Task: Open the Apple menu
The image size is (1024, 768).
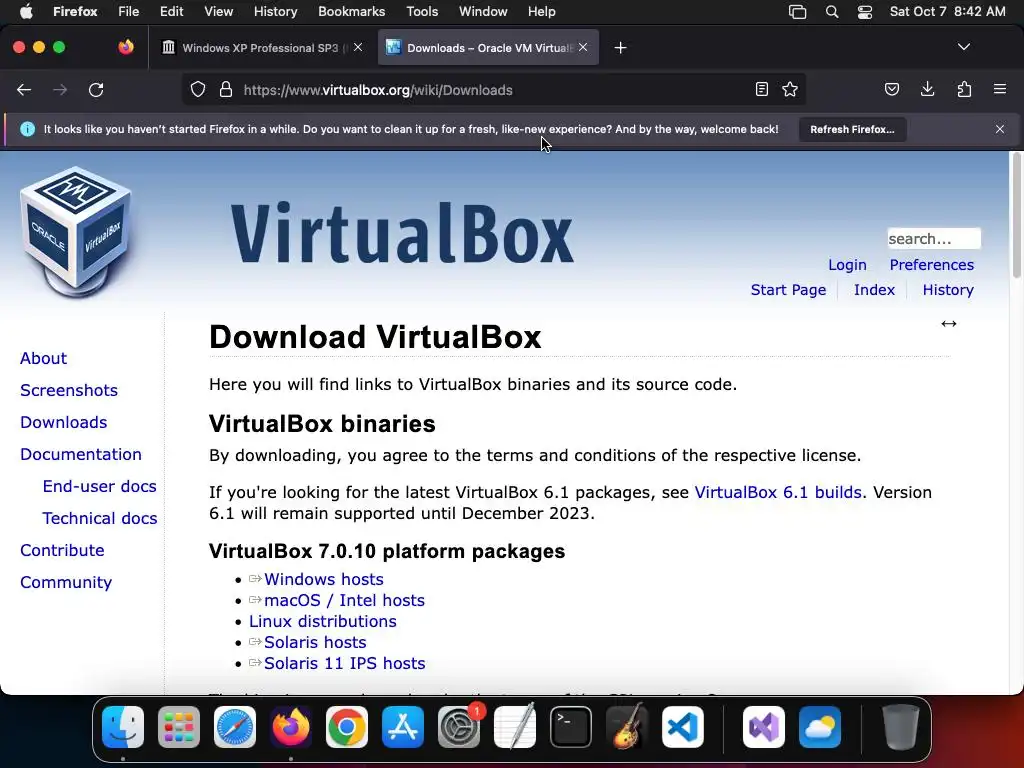Action: [x=26, y=11]
